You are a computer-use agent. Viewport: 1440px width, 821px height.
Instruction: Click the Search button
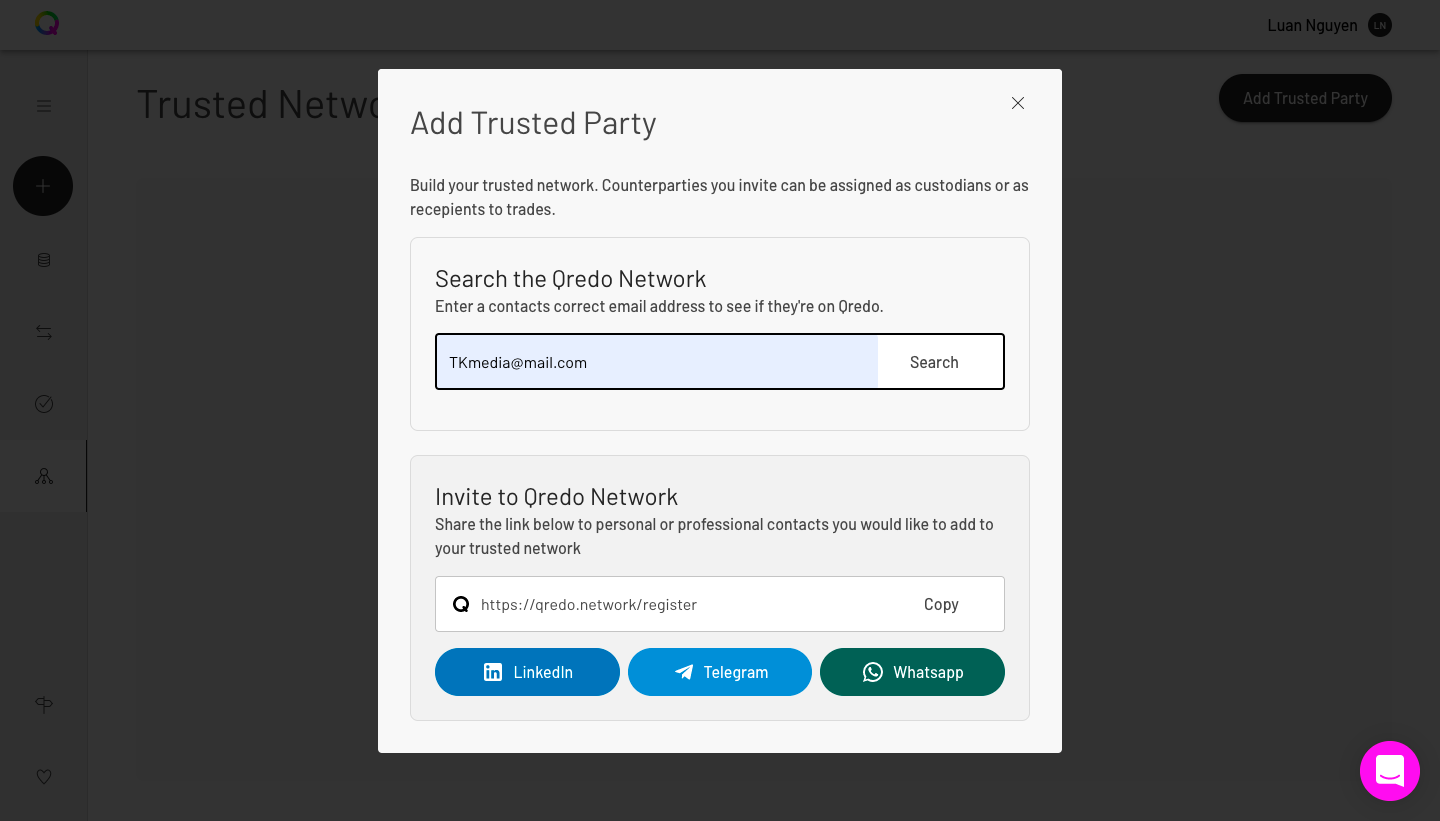click(934, 362)
